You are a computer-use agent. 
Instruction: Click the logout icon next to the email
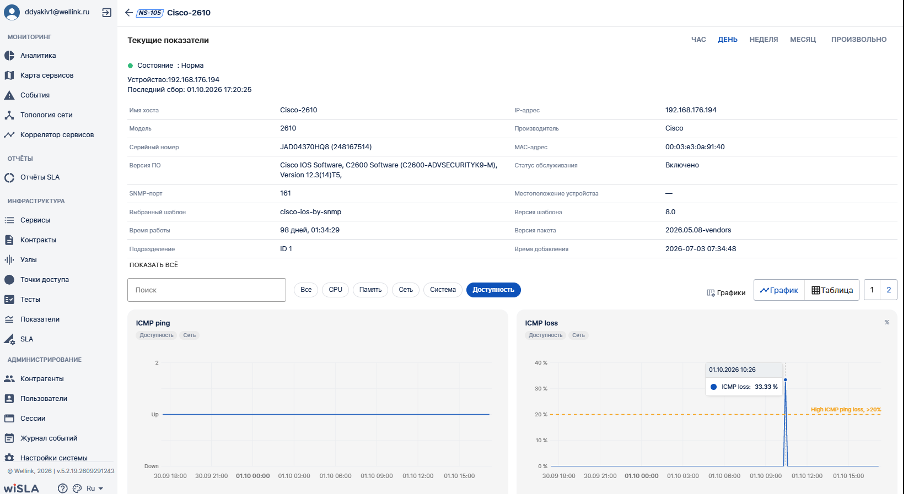(x=106, y=12)
